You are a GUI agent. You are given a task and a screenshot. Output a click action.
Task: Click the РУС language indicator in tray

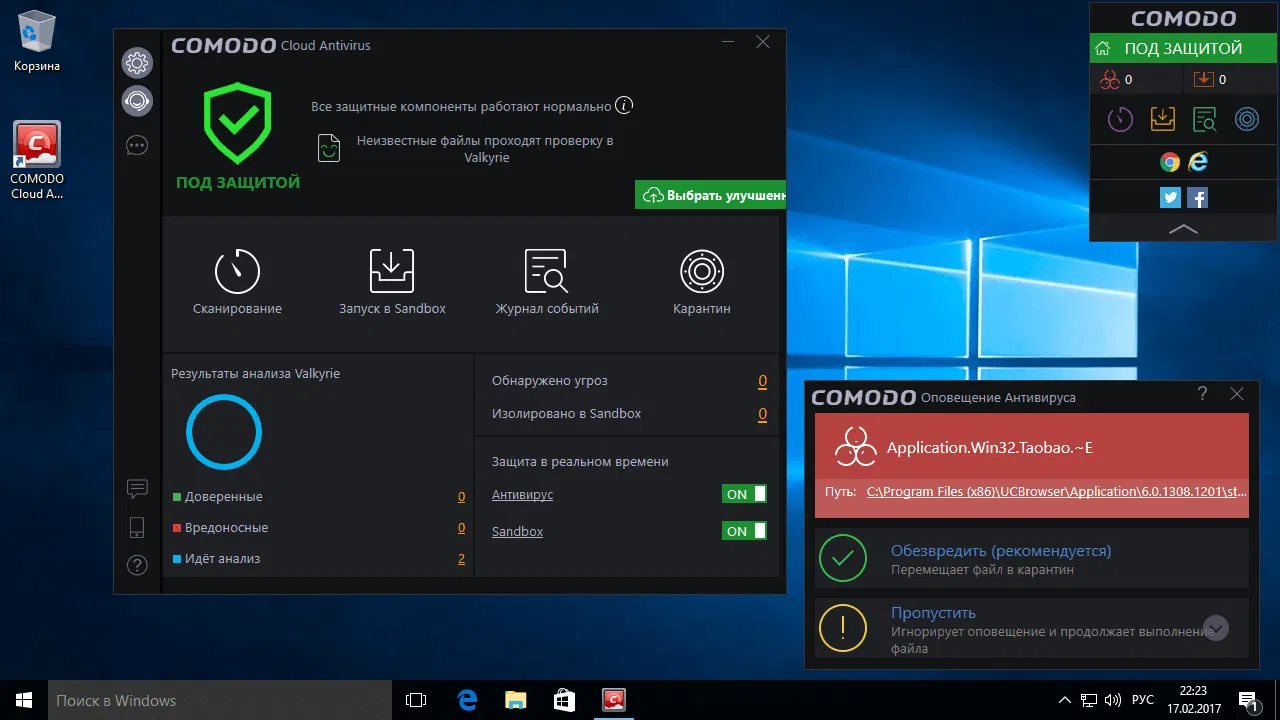[1142, 700]
